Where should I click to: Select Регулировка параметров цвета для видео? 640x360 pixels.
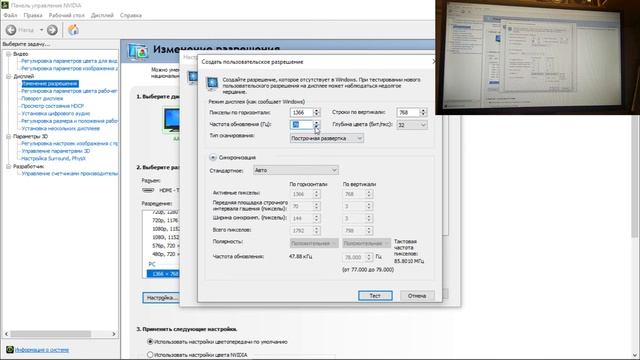click(69, 61)
